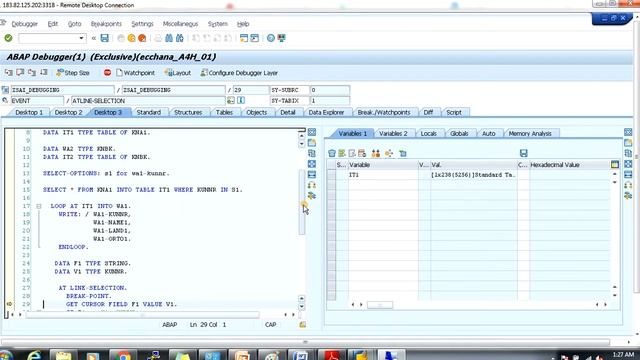Click code line GET CURSOR FIELD F1 VALUE V1
The image size is (640, 360).
(121, 304)
